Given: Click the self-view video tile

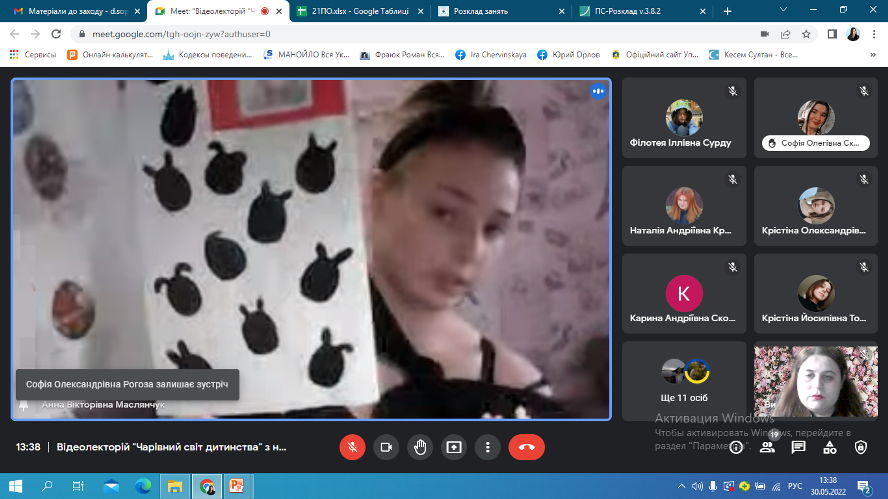Looking at the screenshot, I should pyautogui.click(x=816, y=381).
